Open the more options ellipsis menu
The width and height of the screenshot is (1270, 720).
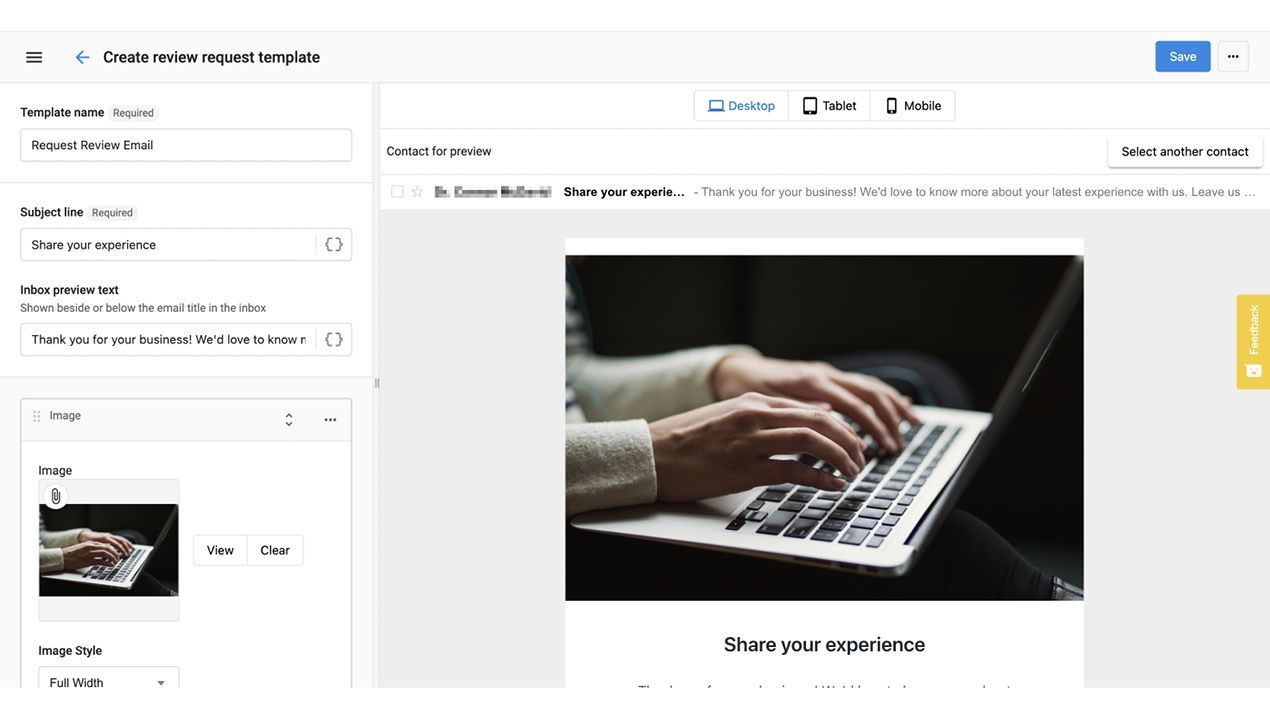pyautogui.click(x=1233, y=57)
